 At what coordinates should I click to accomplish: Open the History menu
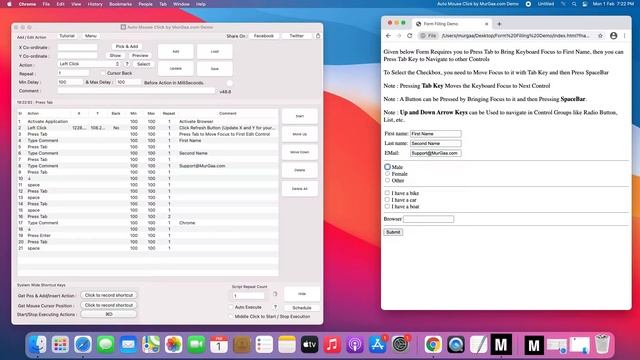[x=95, y=4]
